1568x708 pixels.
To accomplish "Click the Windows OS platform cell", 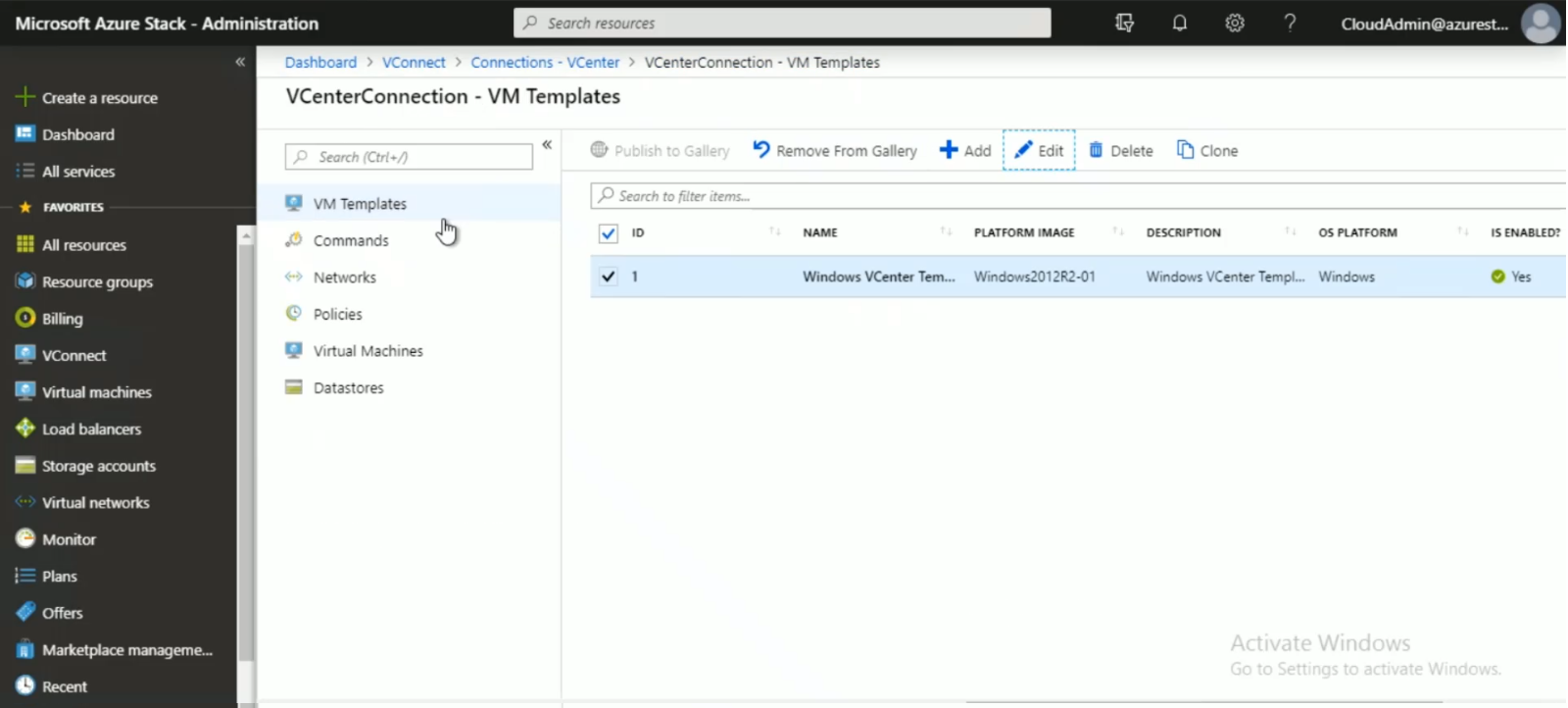I will tap(1347, 277).
